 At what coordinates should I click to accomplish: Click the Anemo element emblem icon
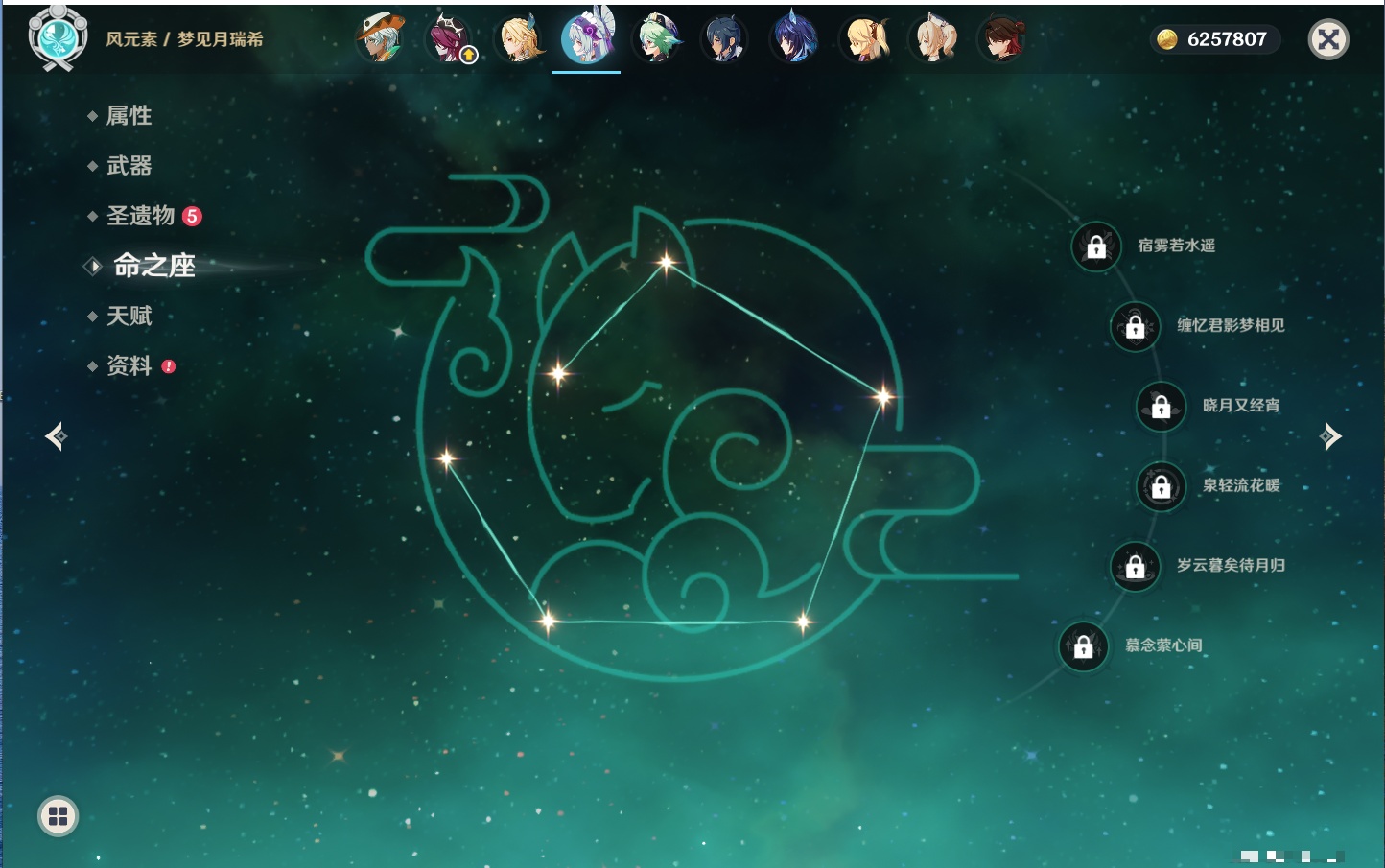coord(59,38)
